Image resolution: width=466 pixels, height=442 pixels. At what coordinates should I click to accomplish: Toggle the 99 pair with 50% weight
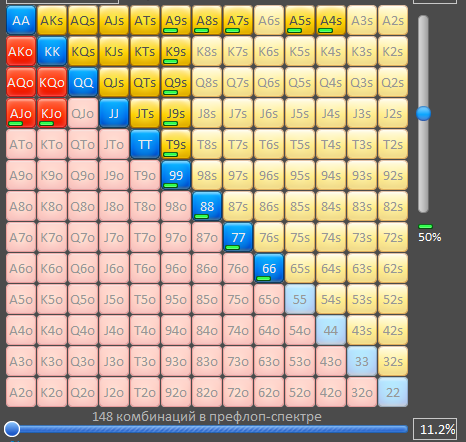point(176,175)
